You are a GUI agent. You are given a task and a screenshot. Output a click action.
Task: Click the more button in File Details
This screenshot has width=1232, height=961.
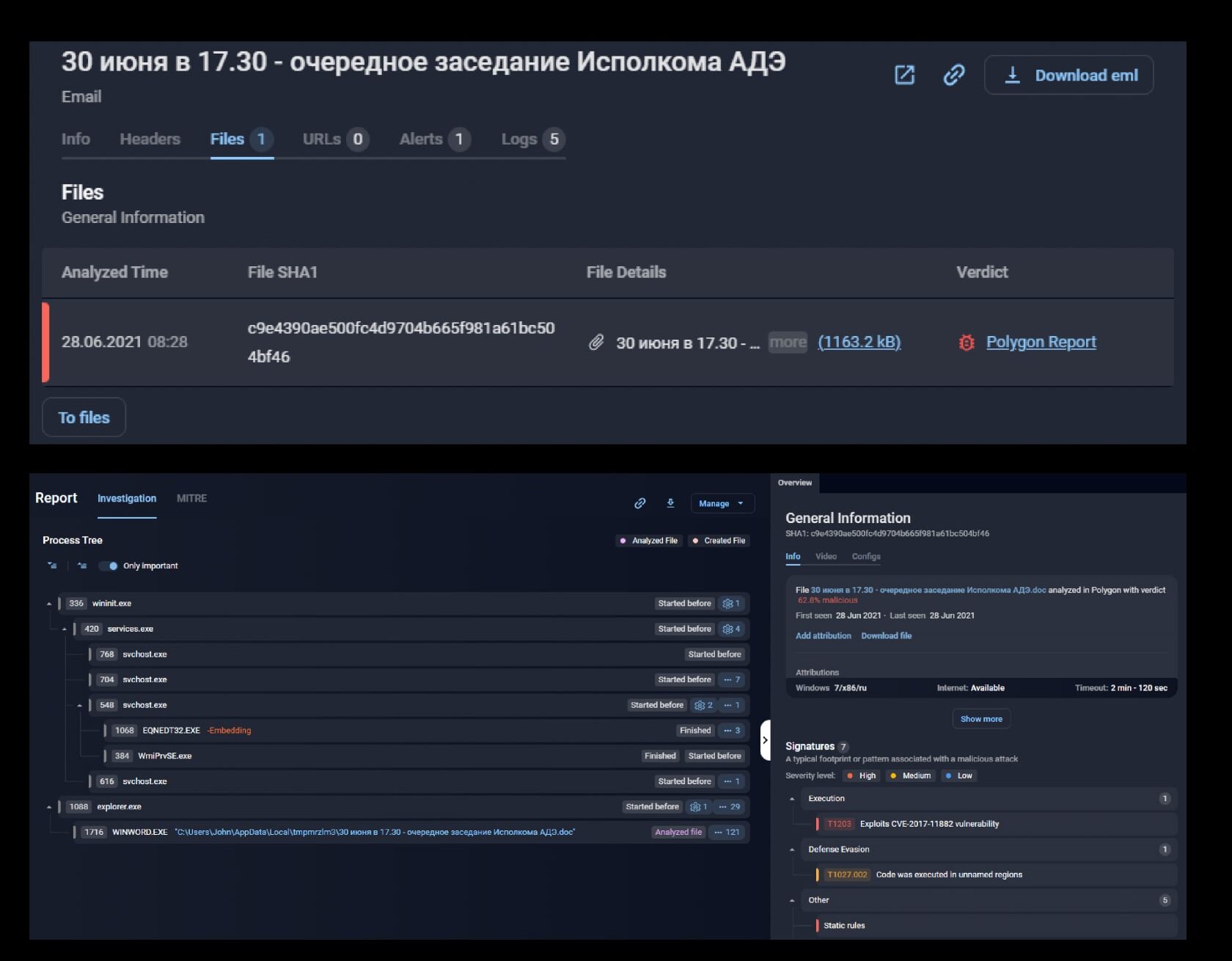(787, 342)
